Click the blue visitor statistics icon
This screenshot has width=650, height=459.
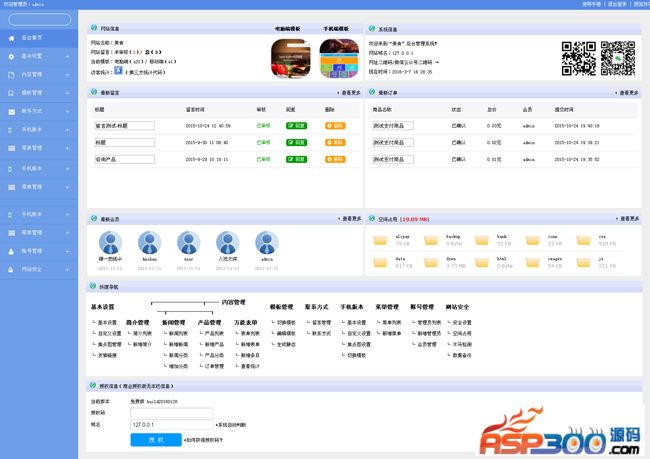tap(118, 72)
